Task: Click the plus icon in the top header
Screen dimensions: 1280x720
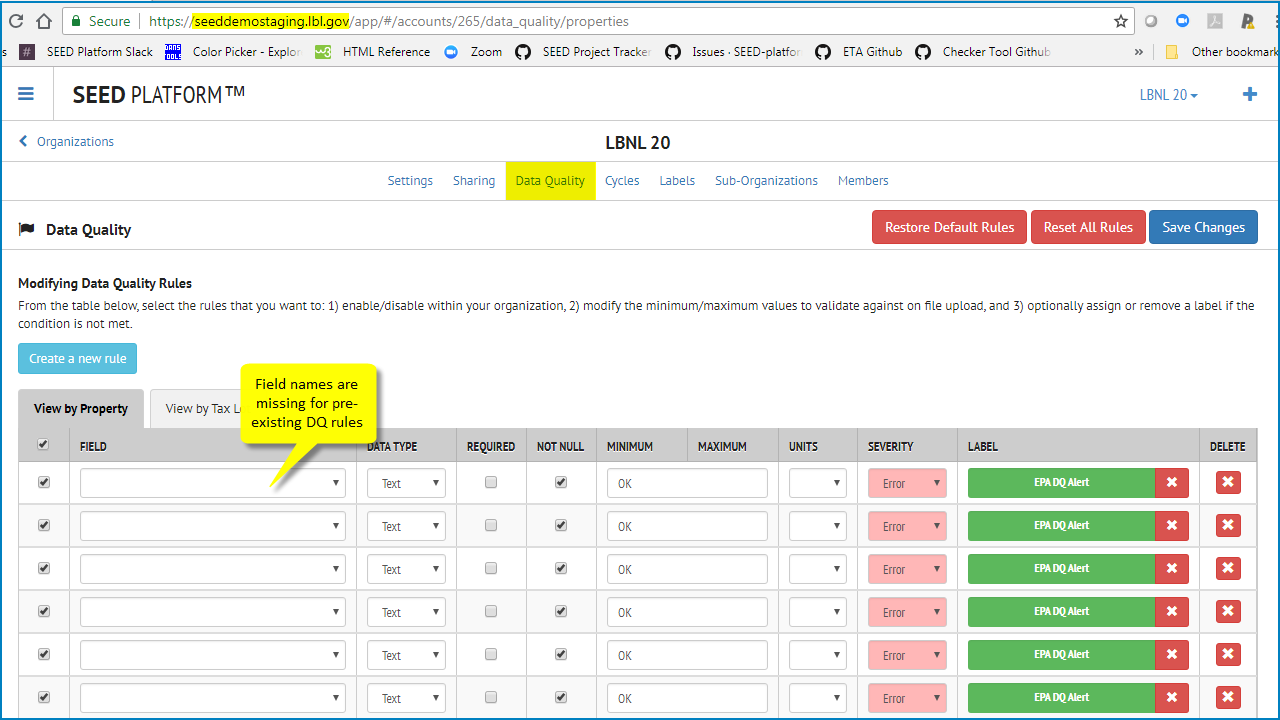Action: (x=1249, y=94)
